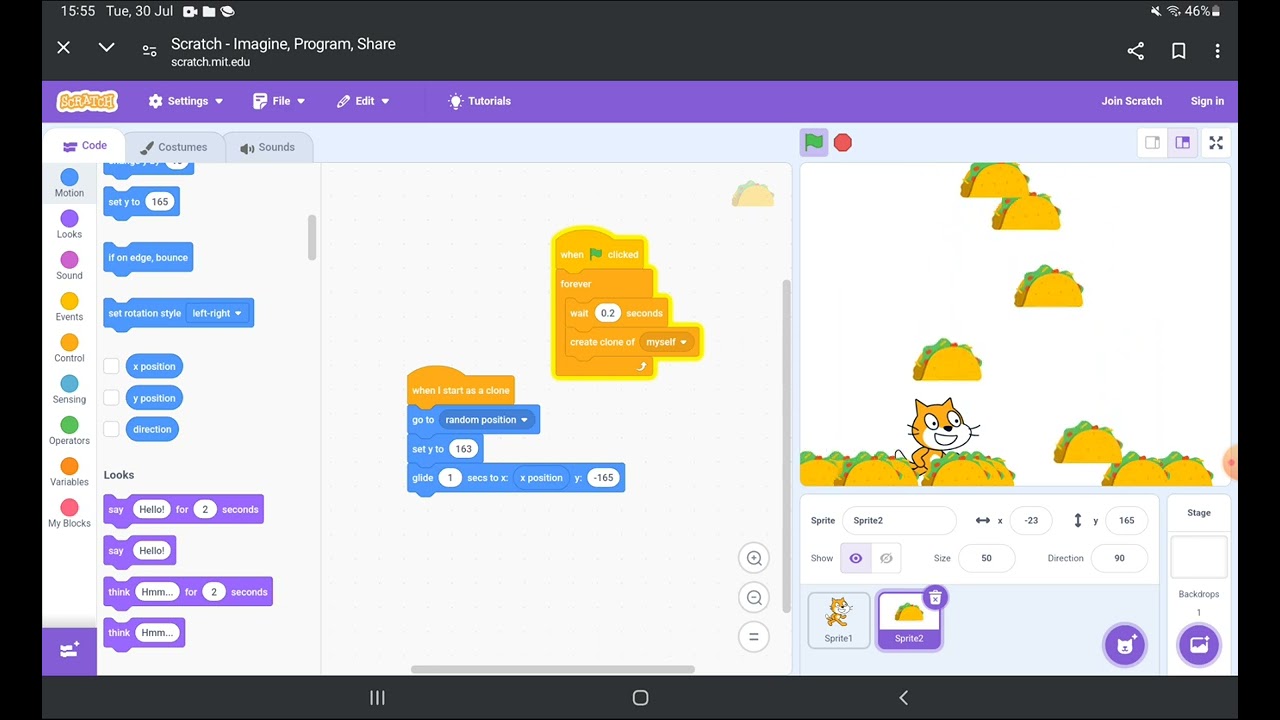Select the Variables block category

69,472
